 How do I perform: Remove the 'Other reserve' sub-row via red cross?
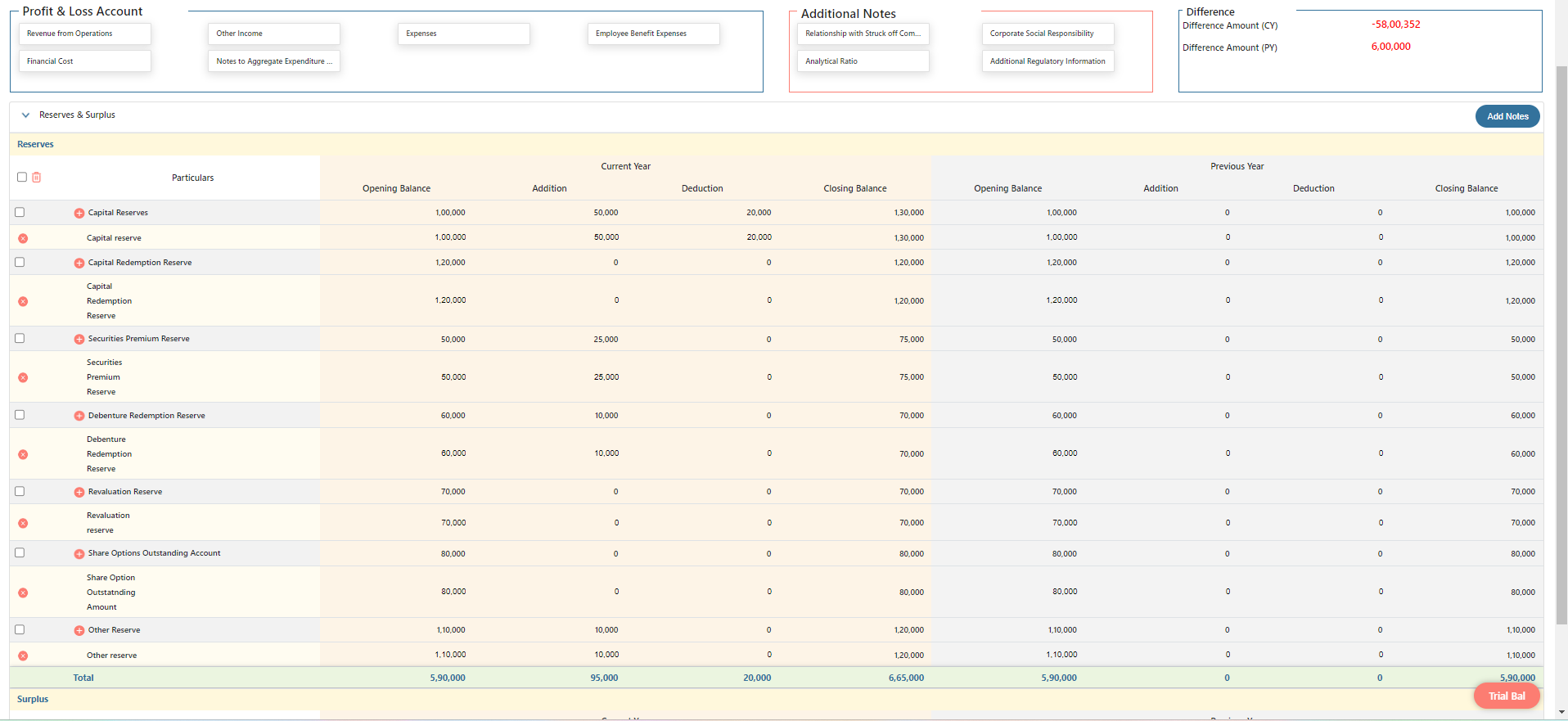click(x=23, y=656)
